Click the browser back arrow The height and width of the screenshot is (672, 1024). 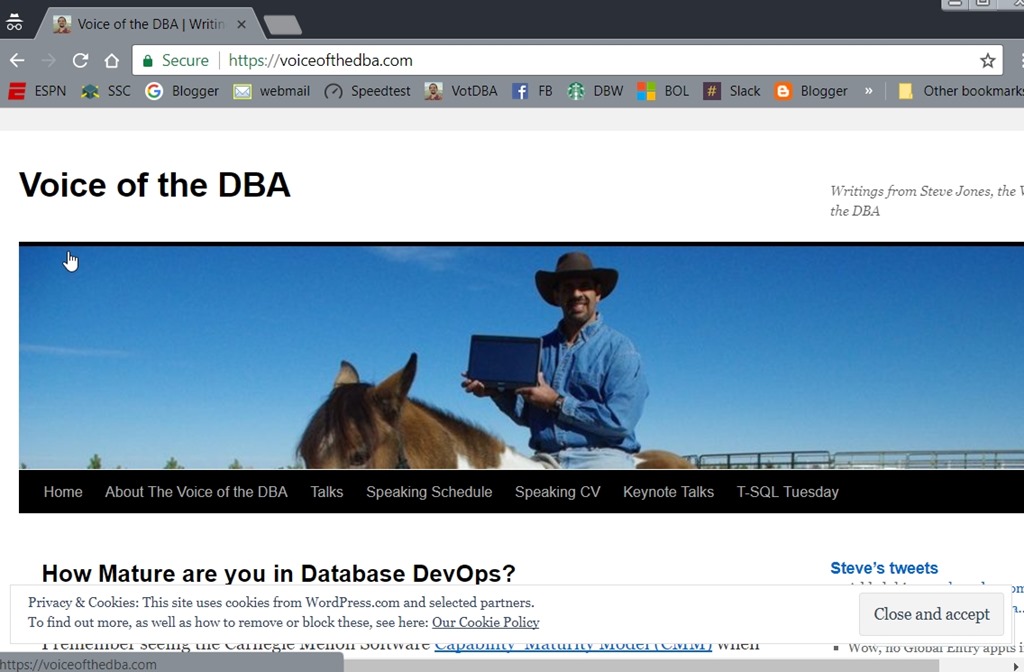coord(17,60)
